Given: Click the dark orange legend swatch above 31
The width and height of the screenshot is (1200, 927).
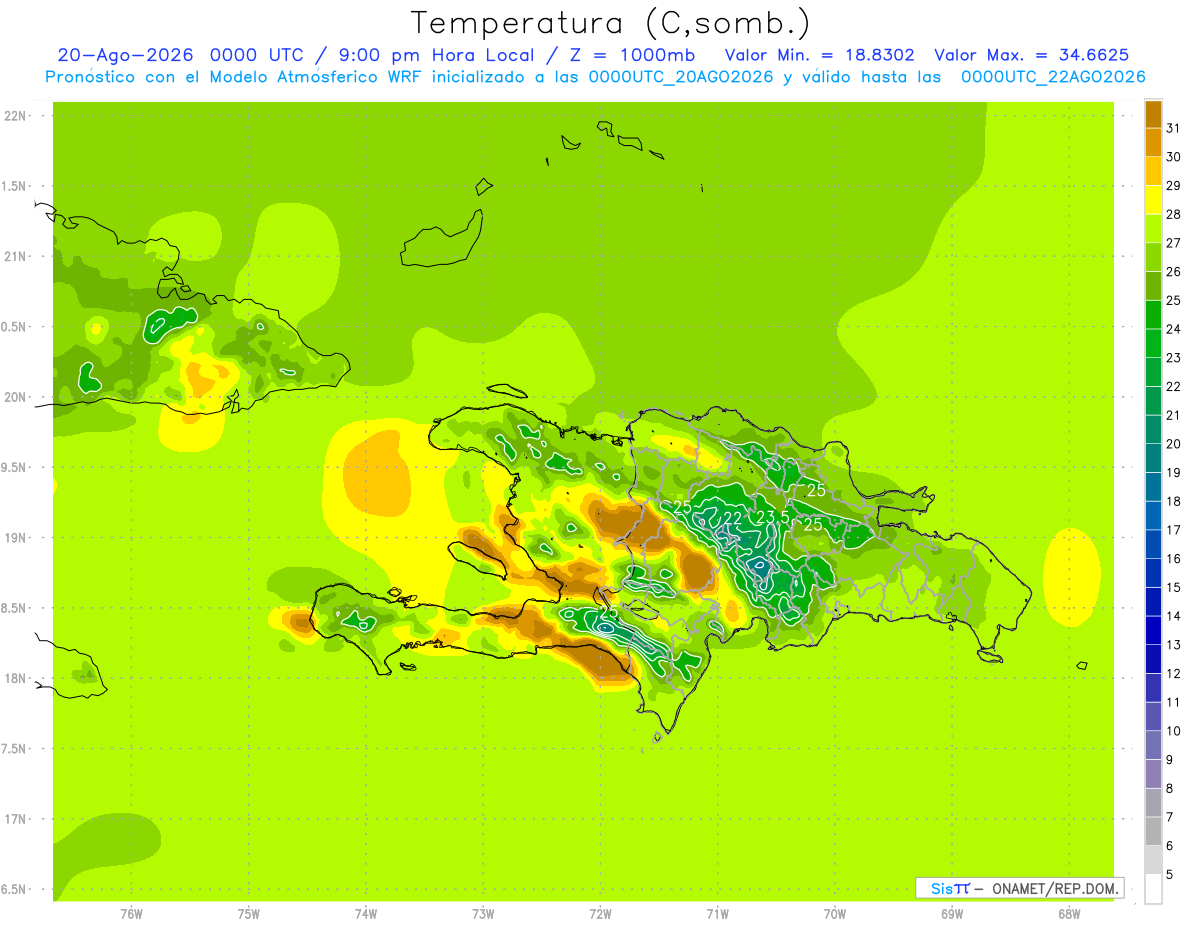Looking at the screenshot, I should pyautogui.click(x=1153, y=113).
